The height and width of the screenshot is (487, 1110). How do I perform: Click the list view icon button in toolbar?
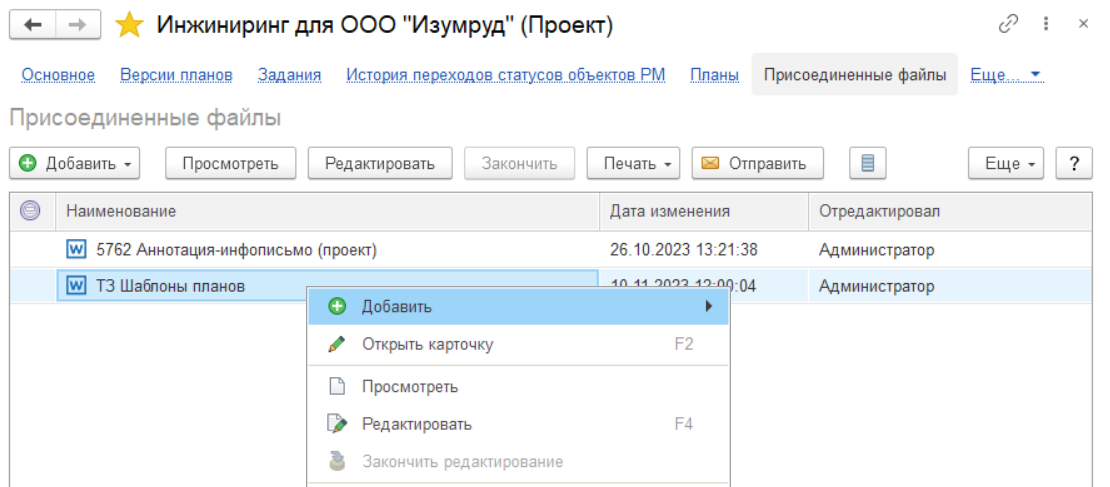[x=868, y=163]
